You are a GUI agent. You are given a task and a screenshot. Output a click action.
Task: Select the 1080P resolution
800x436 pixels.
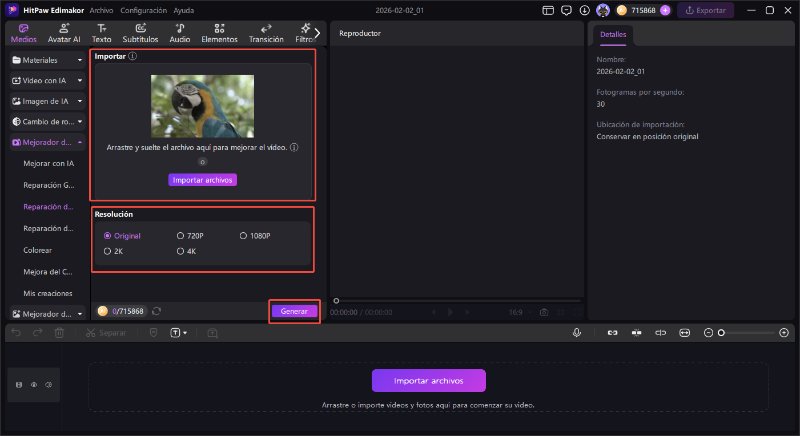tap(255, 236)
